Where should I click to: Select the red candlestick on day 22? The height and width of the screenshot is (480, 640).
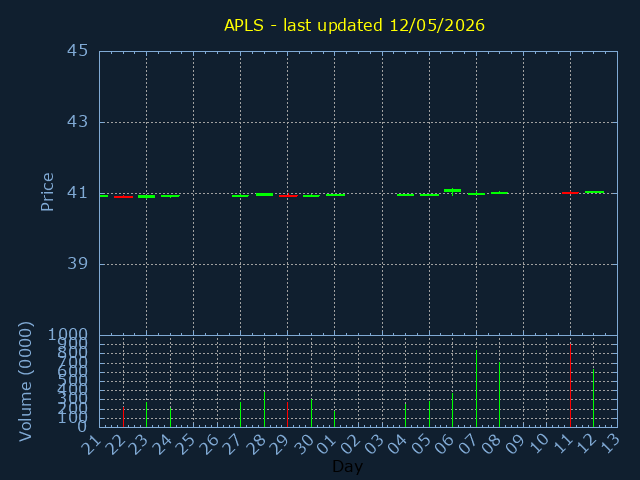pos(123,197)
